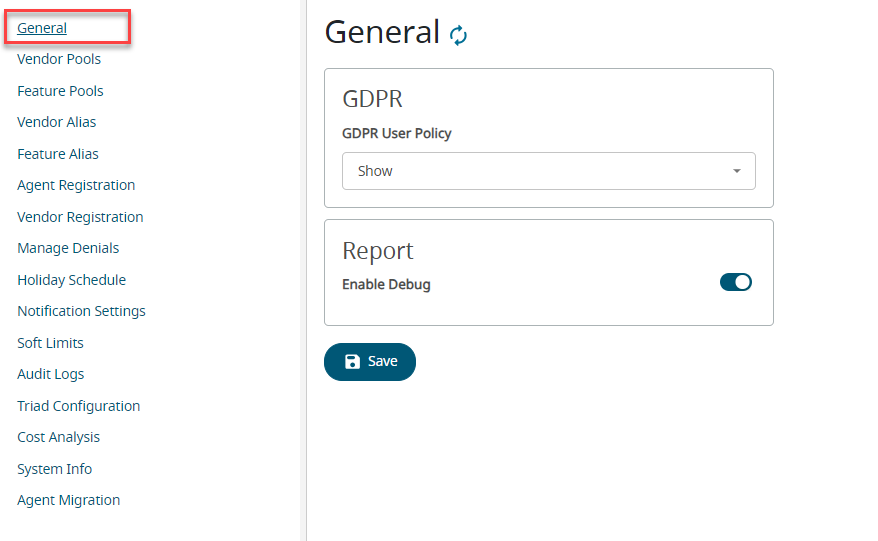Open Manage Denials page
Viewport: 878px width, 541px height.
[68, 248]
